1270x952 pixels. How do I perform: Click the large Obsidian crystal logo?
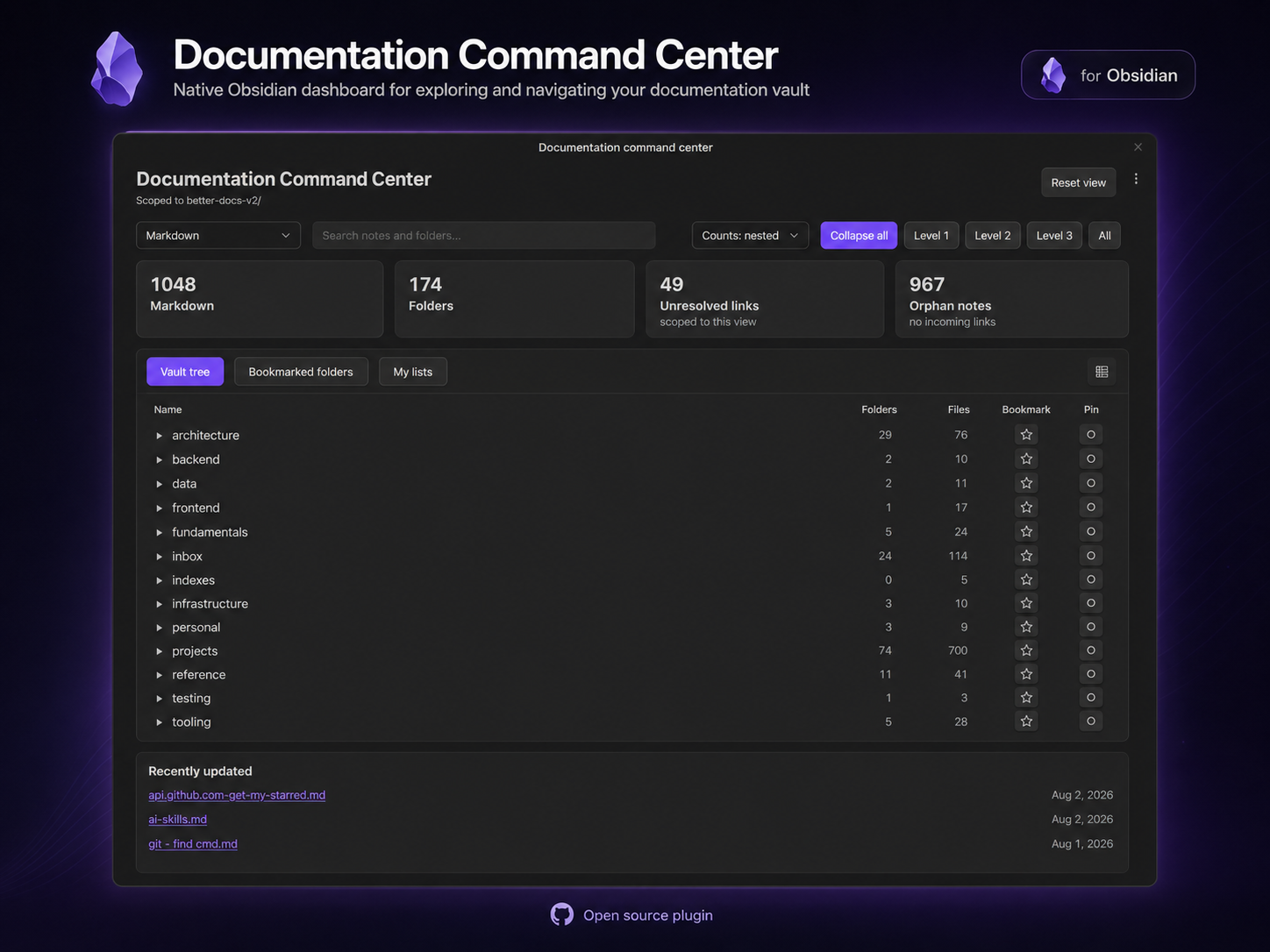tap(117, 69)
